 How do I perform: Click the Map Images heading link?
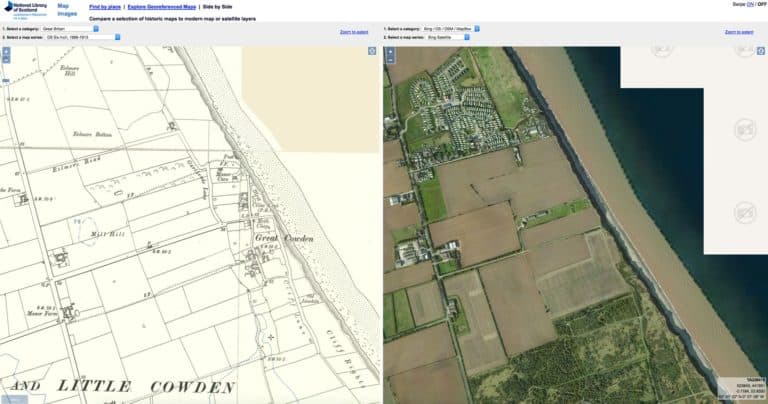click(67, 10)
